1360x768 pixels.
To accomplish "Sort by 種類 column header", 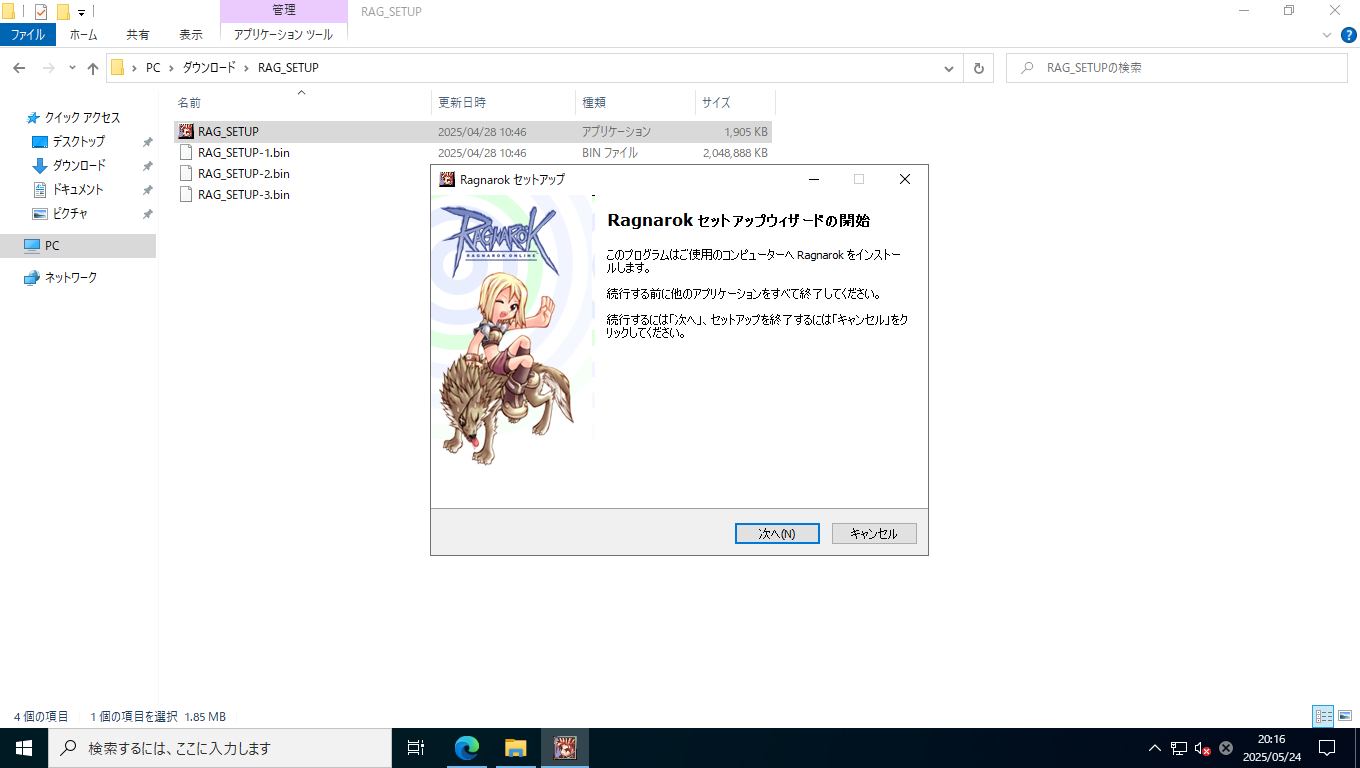I will pyautogui.click(x=636, y=102).
